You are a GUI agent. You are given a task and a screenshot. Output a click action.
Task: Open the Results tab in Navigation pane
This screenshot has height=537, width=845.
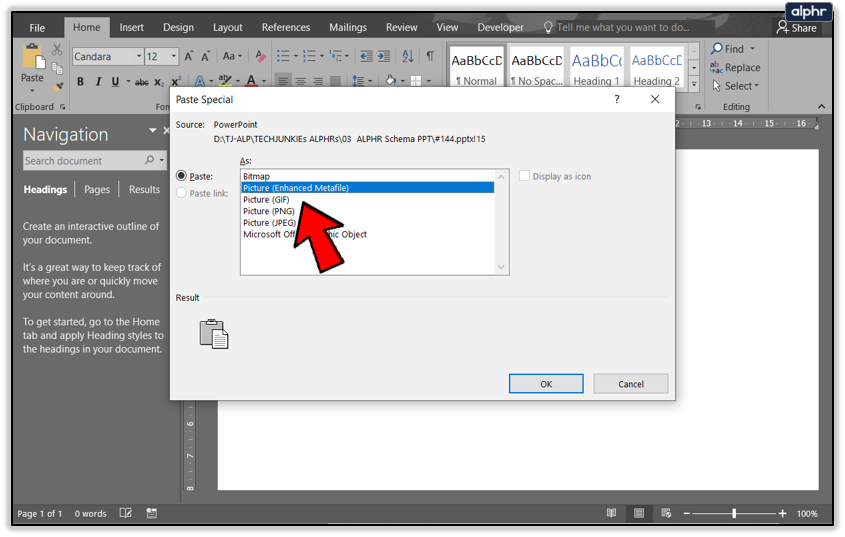[144, 189]
